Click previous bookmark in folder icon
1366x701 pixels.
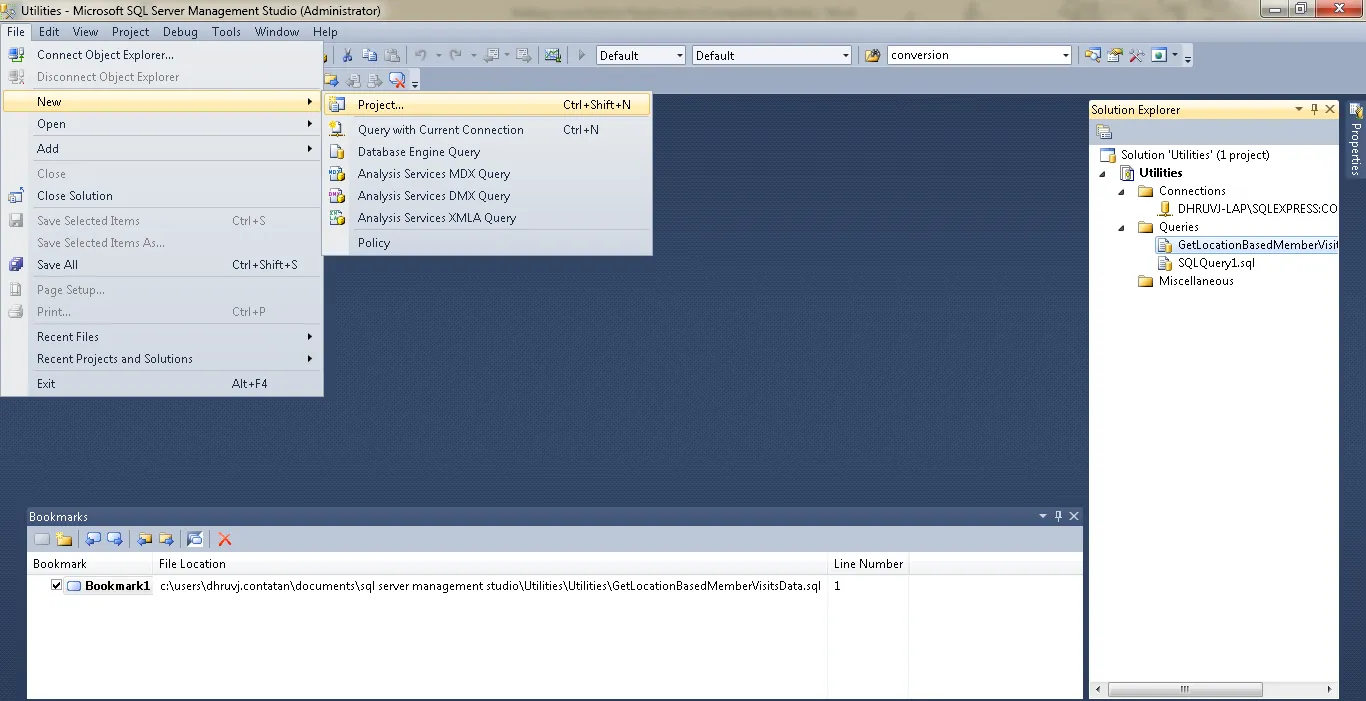[145, 539]
